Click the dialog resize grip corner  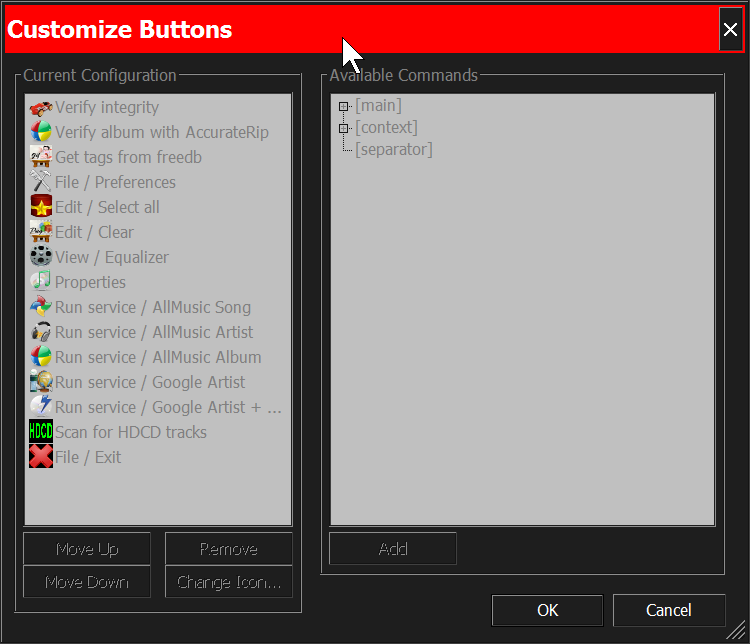(736, 630)
